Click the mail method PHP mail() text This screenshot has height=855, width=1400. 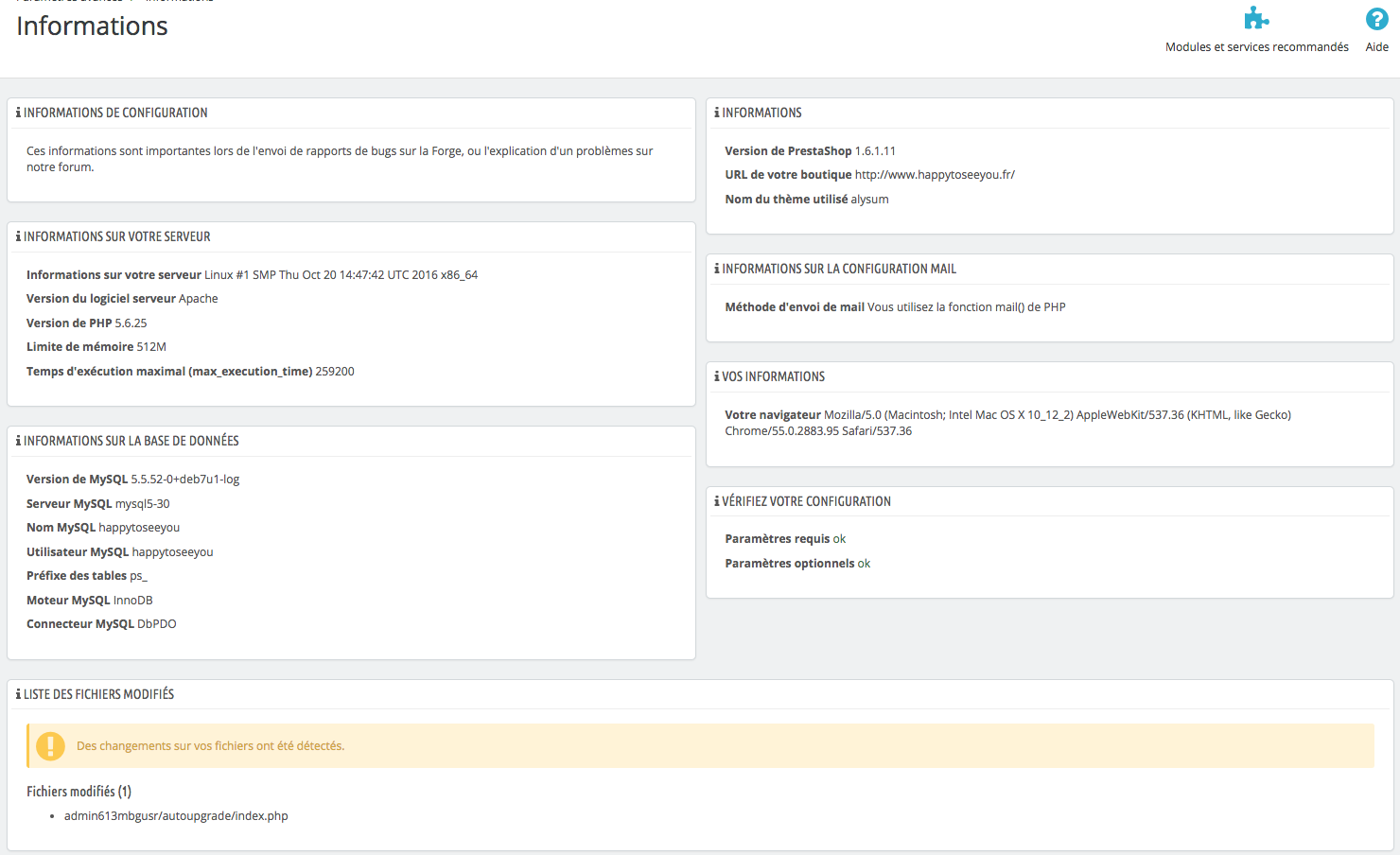click(967, 306)
